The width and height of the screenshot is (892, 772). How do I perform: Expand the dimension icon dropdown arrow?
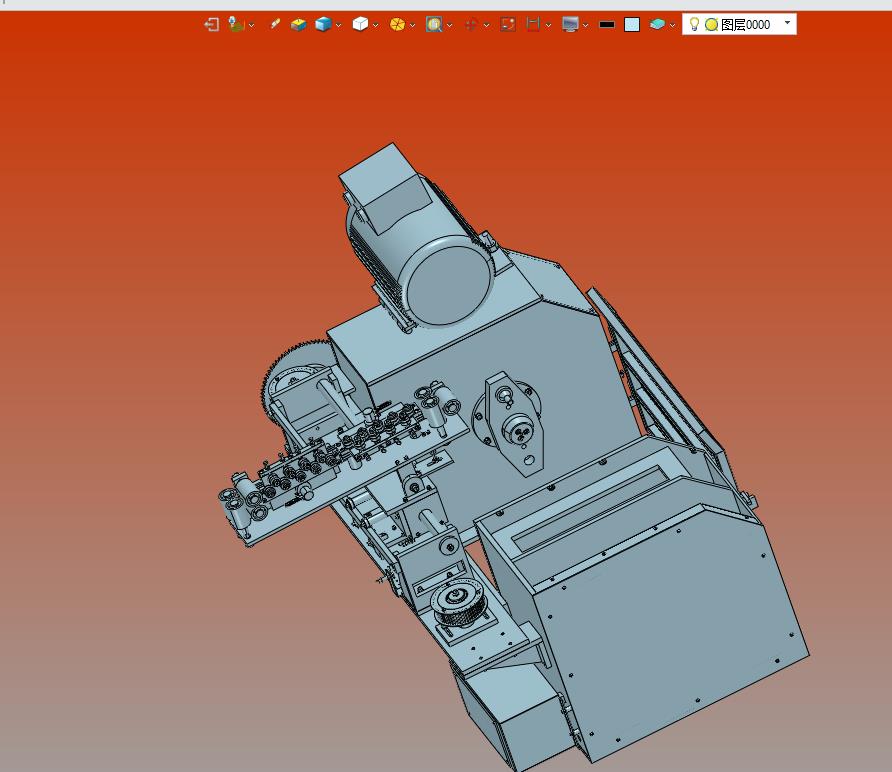point(548,25)
